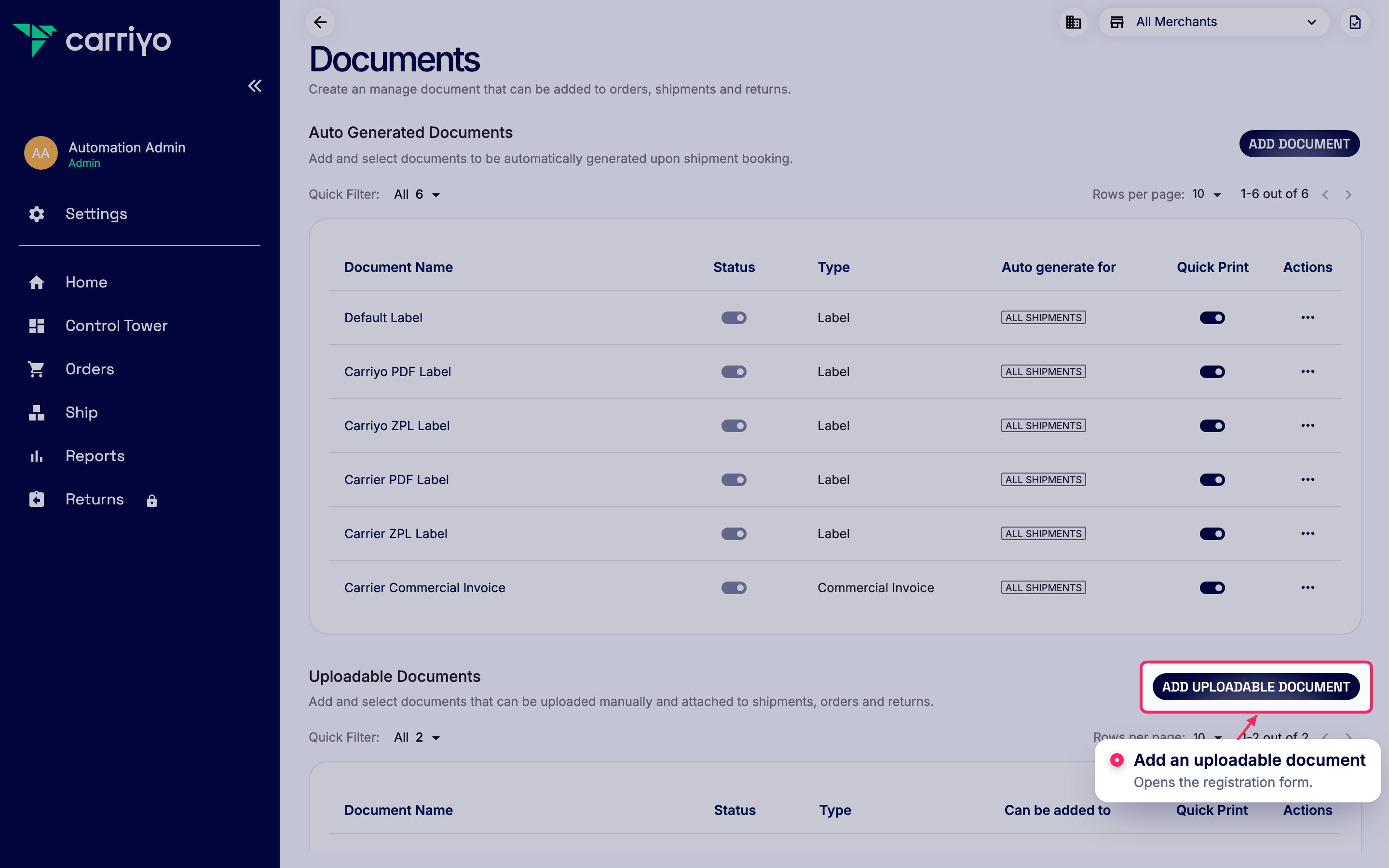Click ALL SHIPMENTS tag for Carrier Commercial Invoice
The height and width of the screenshot is (868, 1389).
click(1043, 587)
